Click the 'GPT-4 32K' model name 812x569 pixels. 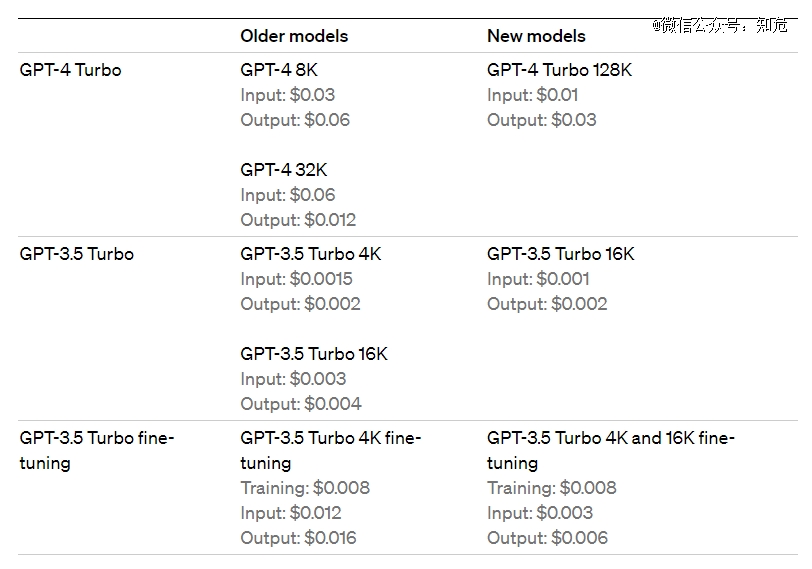[x=284, y=170]
